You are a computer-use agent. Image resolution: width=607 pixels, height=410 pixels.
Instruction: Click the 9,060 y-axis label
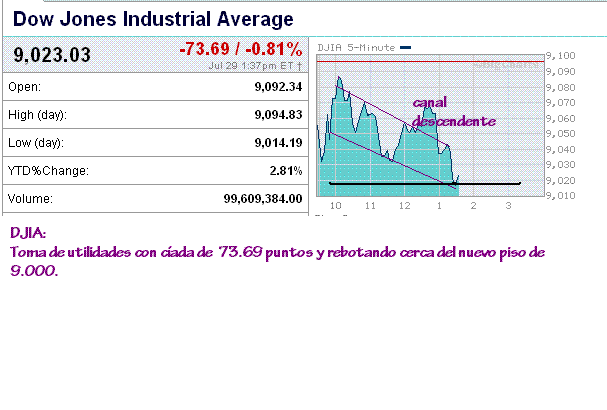coord(561,118)
